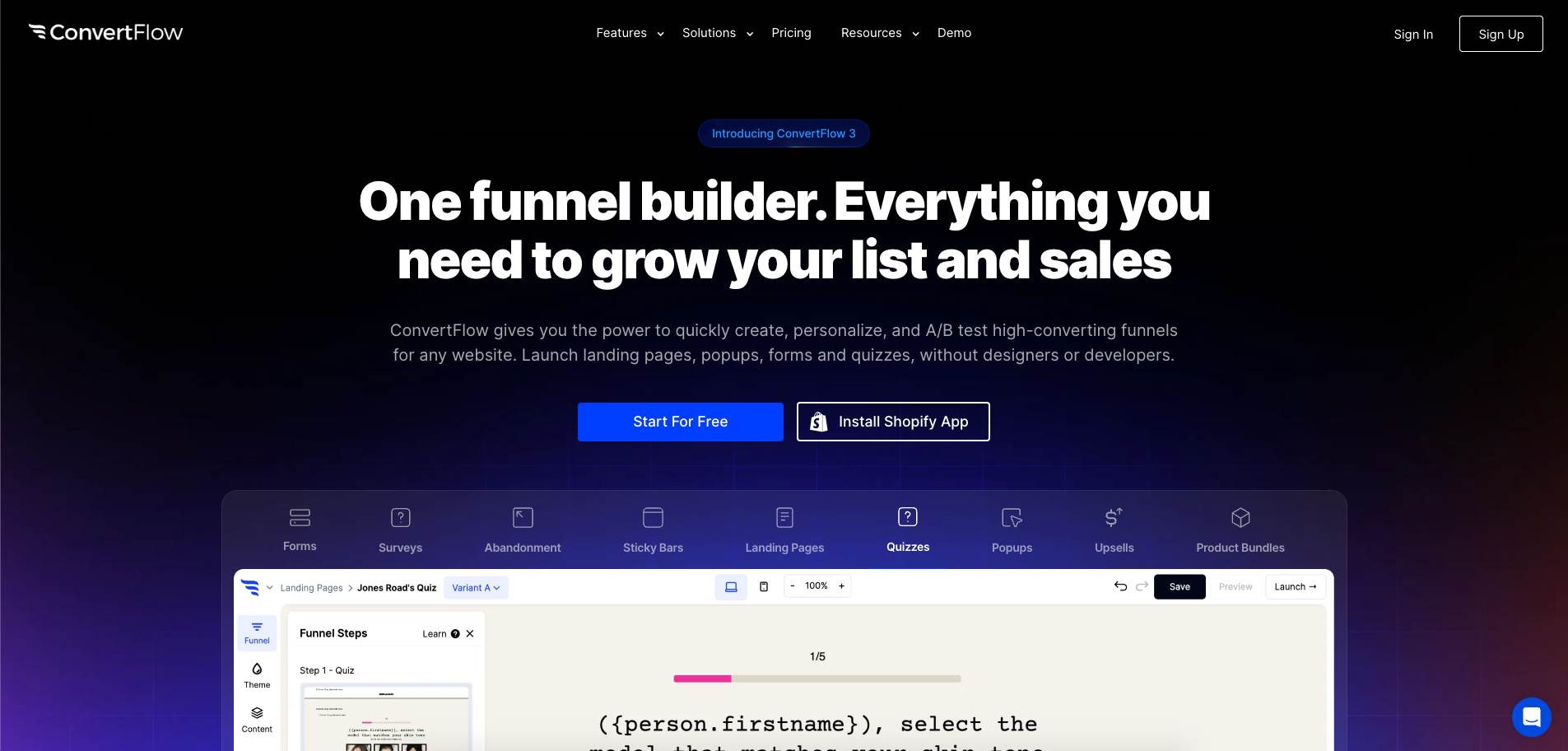Open the Introducing ConvertFlow 3 badge
1568x751 pixels.
coord(784,133)
